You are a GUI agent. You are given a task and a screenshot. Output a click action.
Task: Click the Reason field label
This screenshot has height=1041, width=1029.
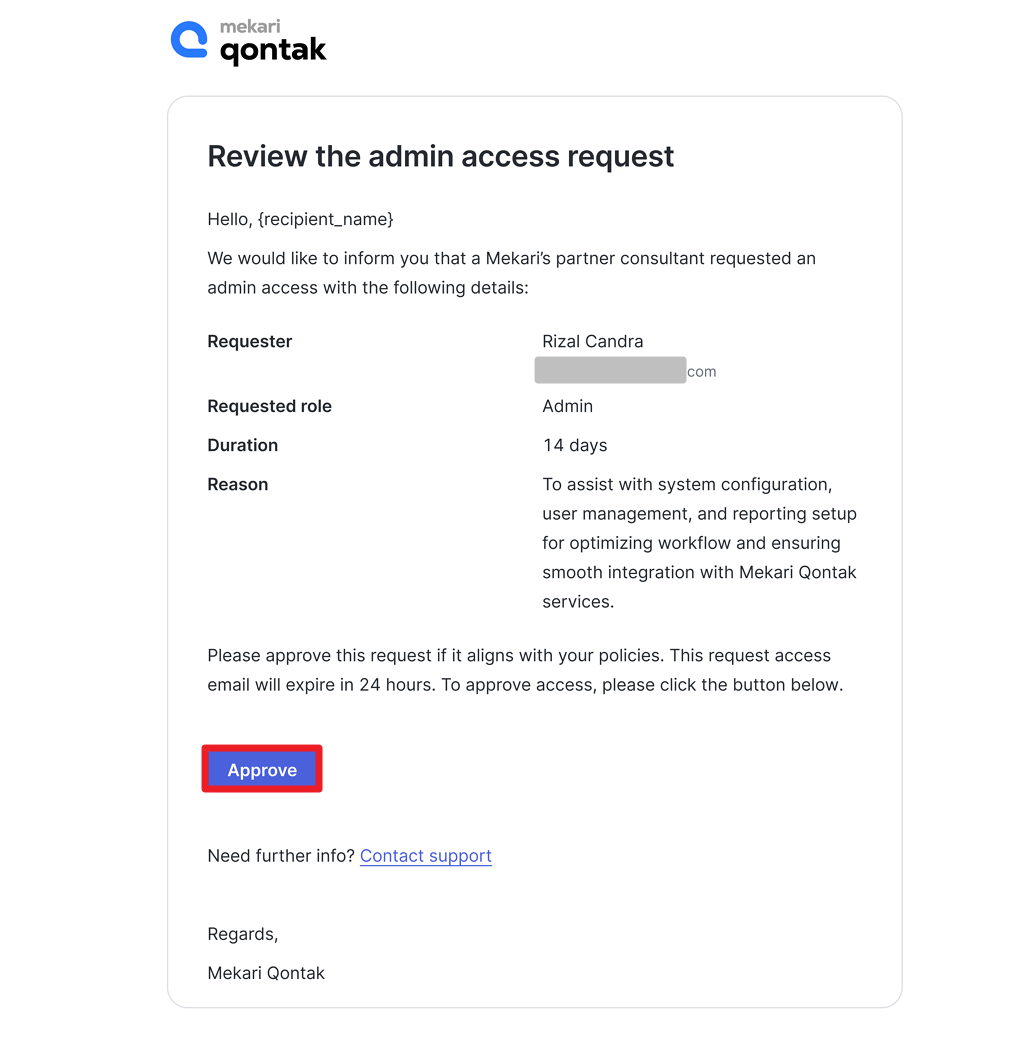[237, 485]
